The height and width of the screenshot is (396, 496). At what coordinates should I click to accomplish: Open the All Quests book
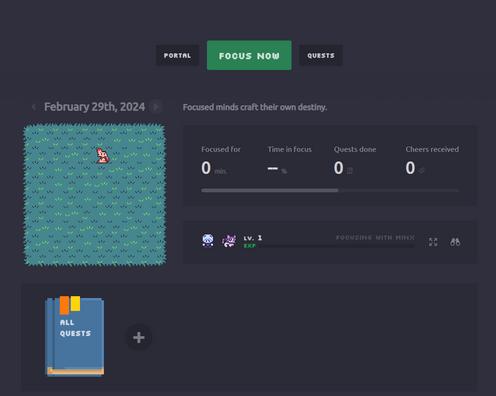[75, 337]
